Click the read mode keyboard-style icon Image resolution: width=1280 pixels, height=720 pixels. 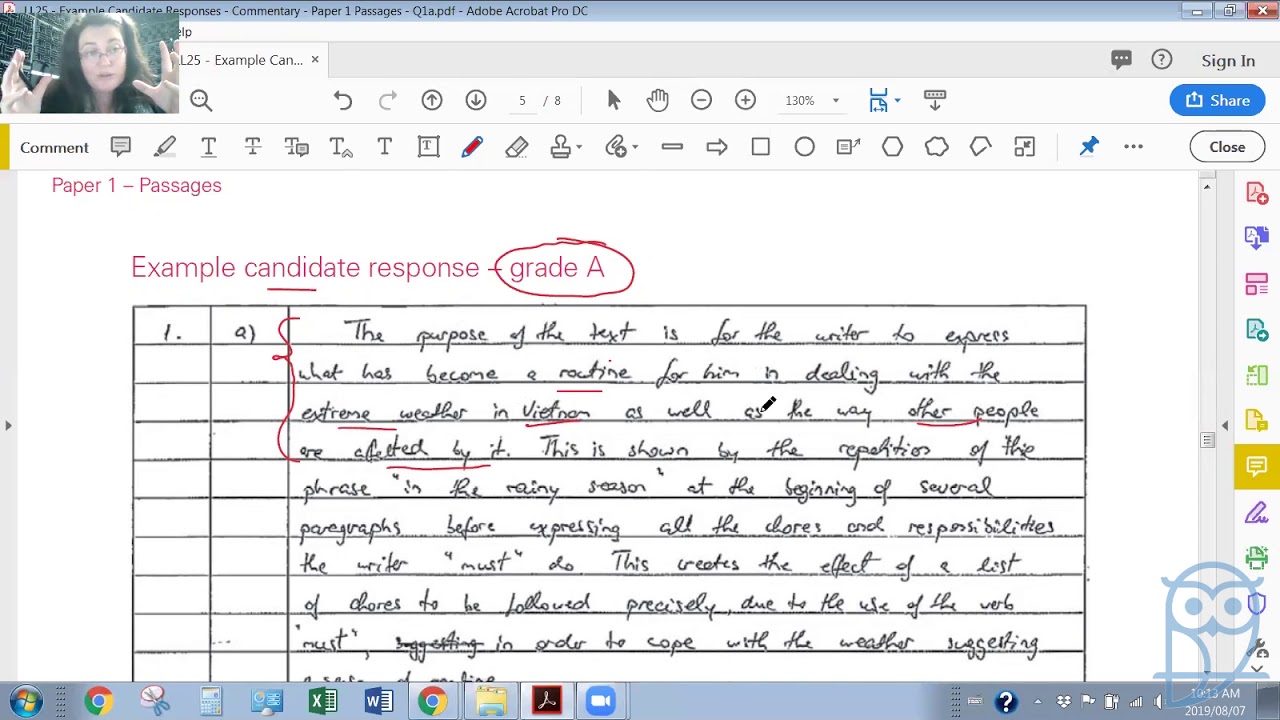[935, 100]
